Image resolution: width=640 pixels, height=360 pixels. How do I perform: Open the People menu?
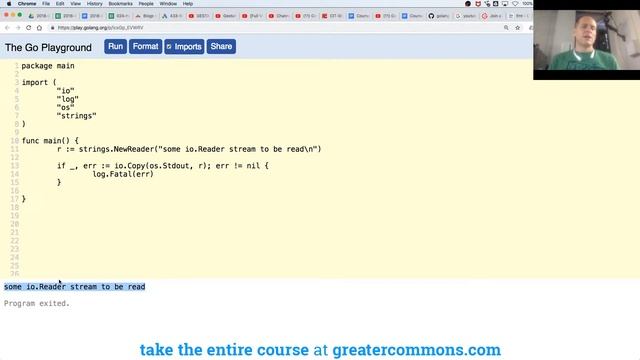146,4
